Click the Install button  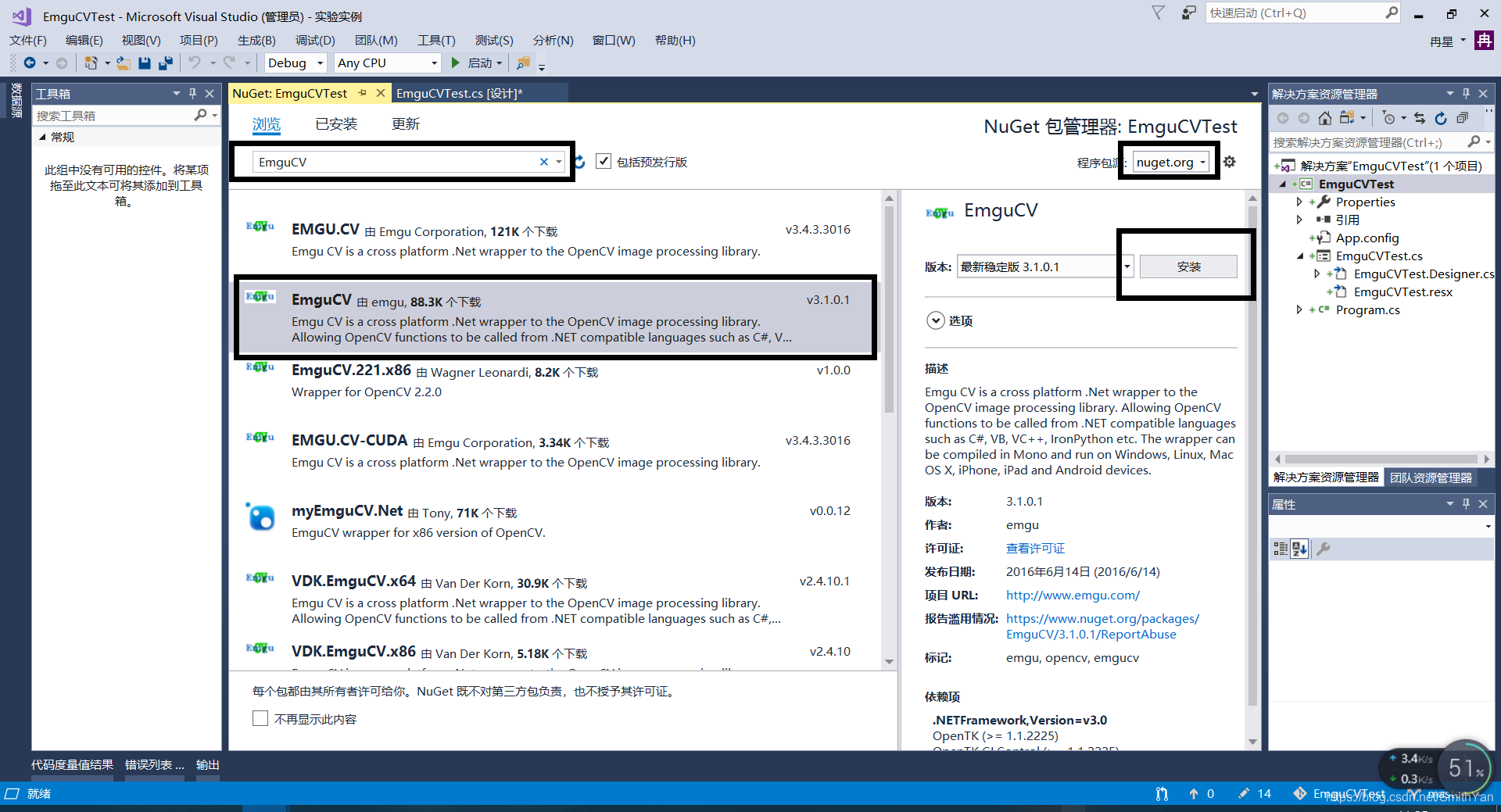1188,266
